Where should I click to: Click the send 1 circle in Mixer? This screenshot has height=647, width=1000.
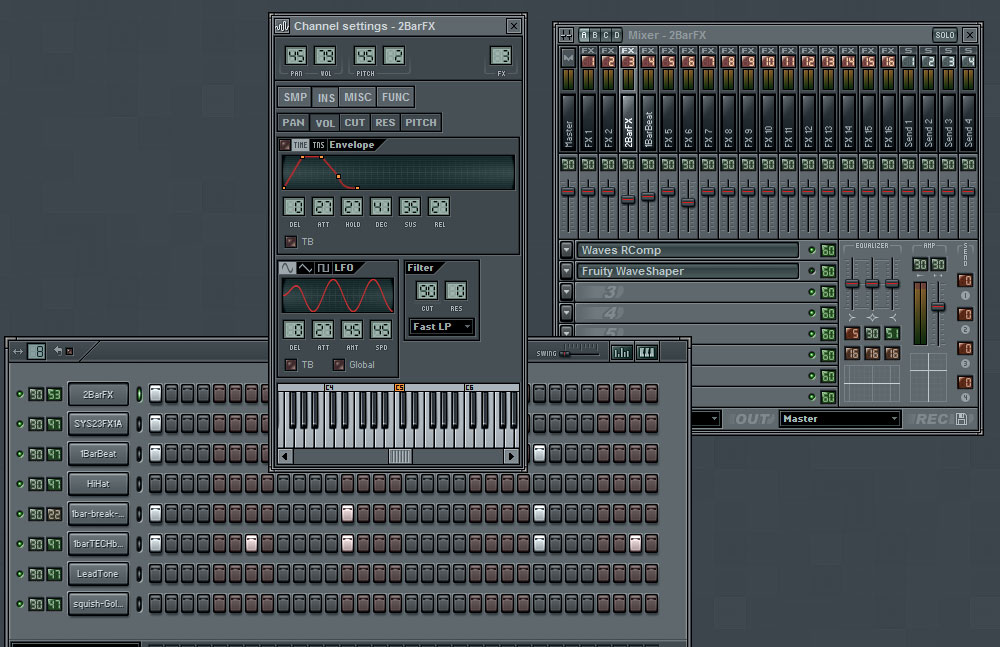965,296
